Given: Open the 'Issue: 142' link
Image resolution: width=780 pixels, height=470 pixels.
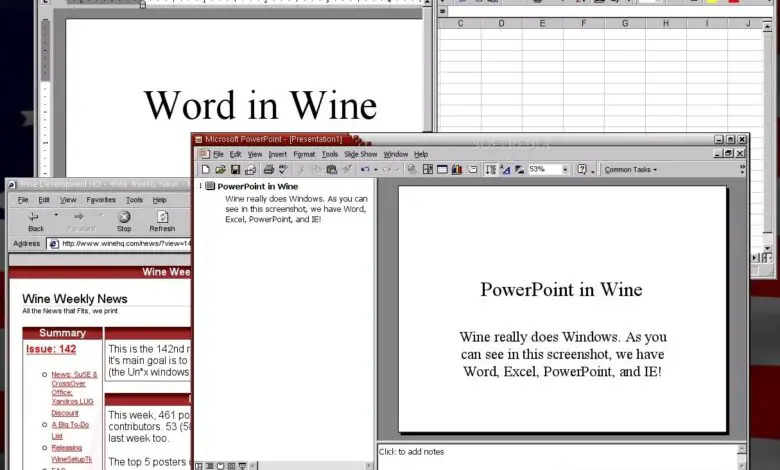Looking at the screenshot, I should 51,349.
